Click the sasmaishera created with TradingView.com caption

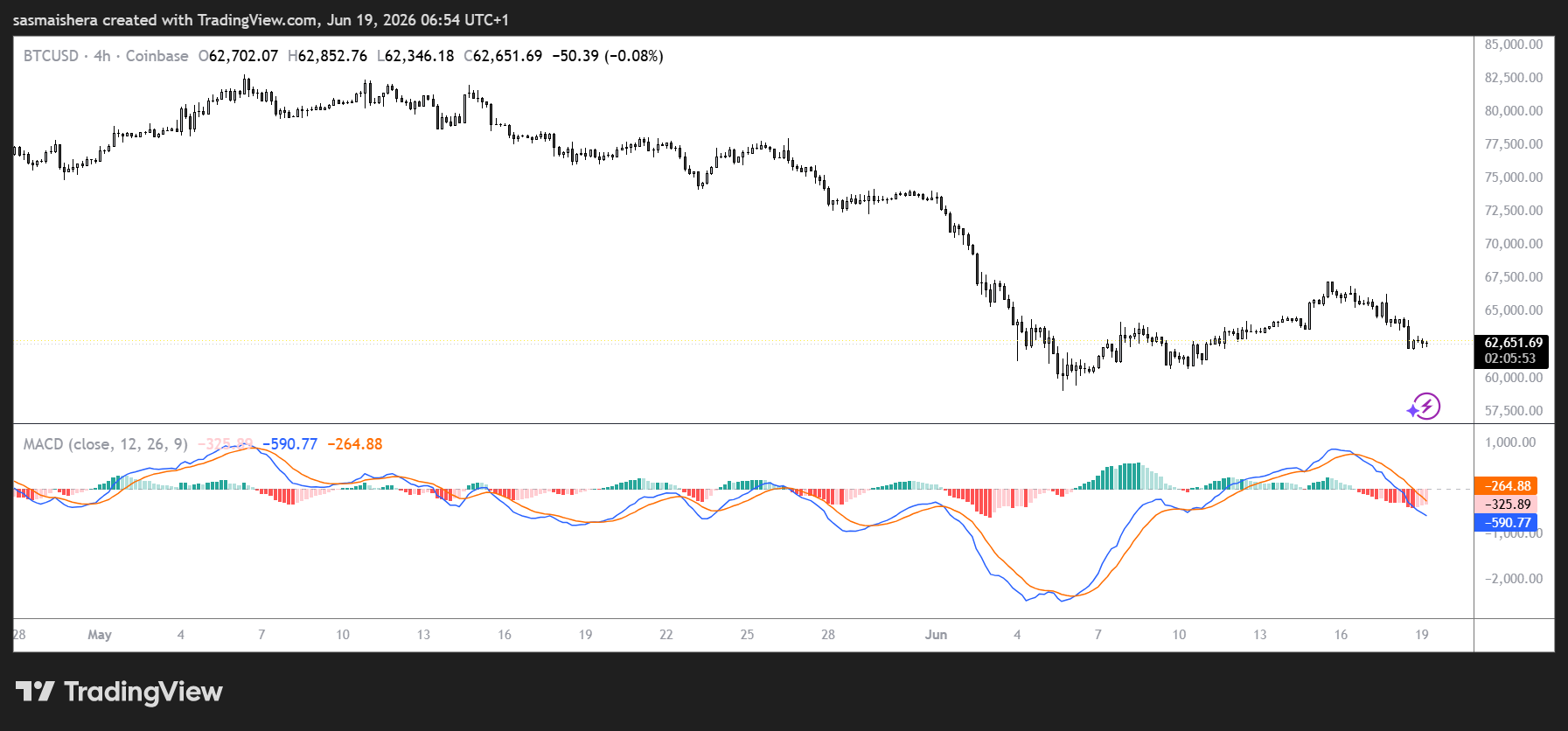261,20
